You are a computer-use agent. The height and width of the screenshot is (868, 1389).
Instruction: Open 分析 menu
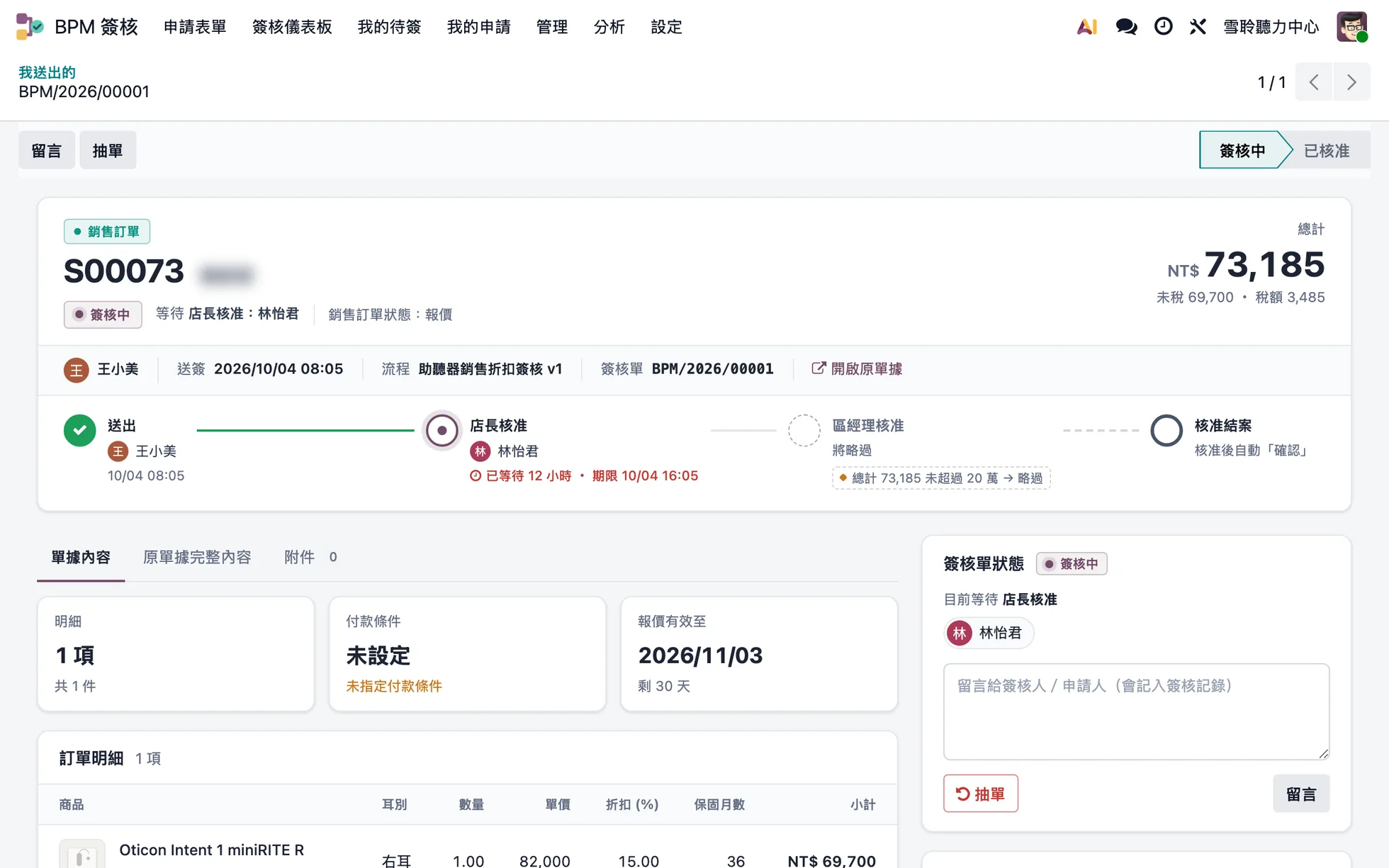coord(609,27)
